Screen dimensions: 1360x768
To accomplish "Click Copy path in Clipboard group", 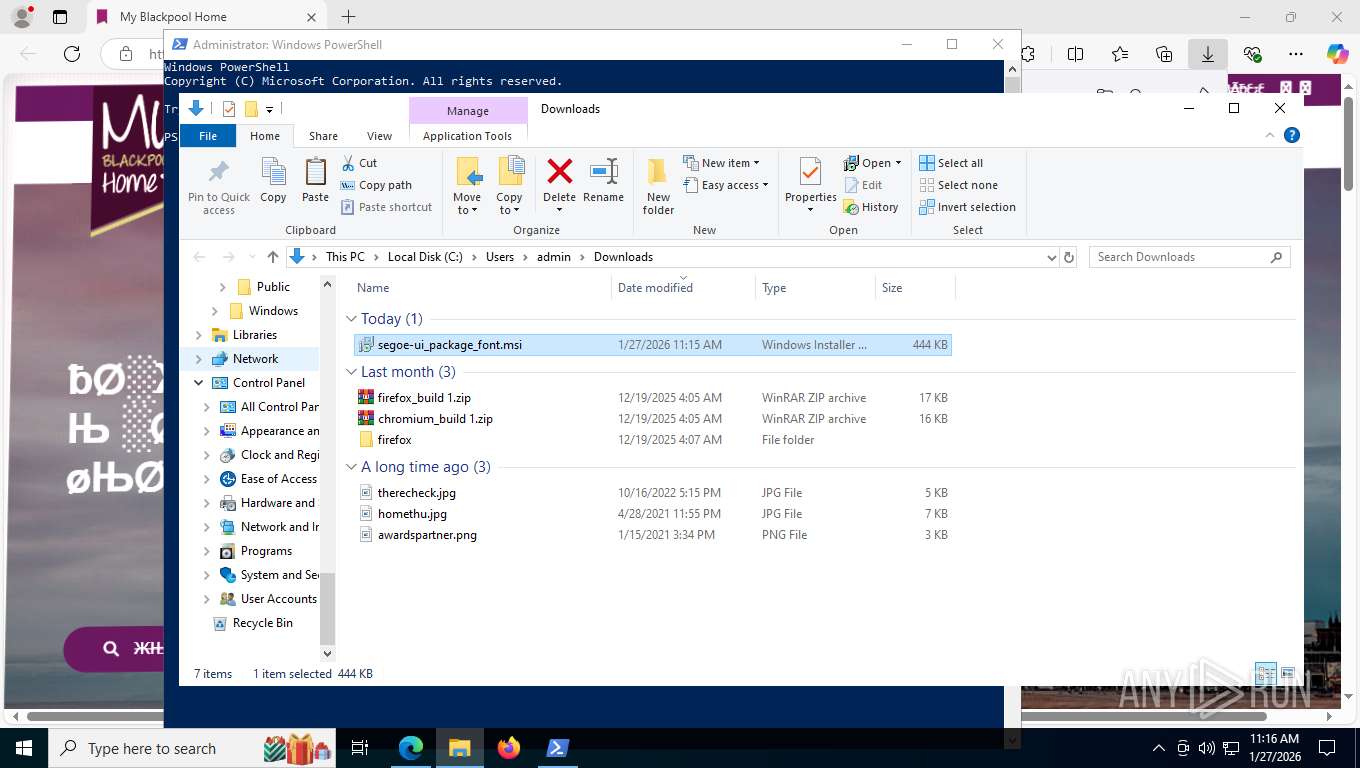I will (x=376, y=185).
